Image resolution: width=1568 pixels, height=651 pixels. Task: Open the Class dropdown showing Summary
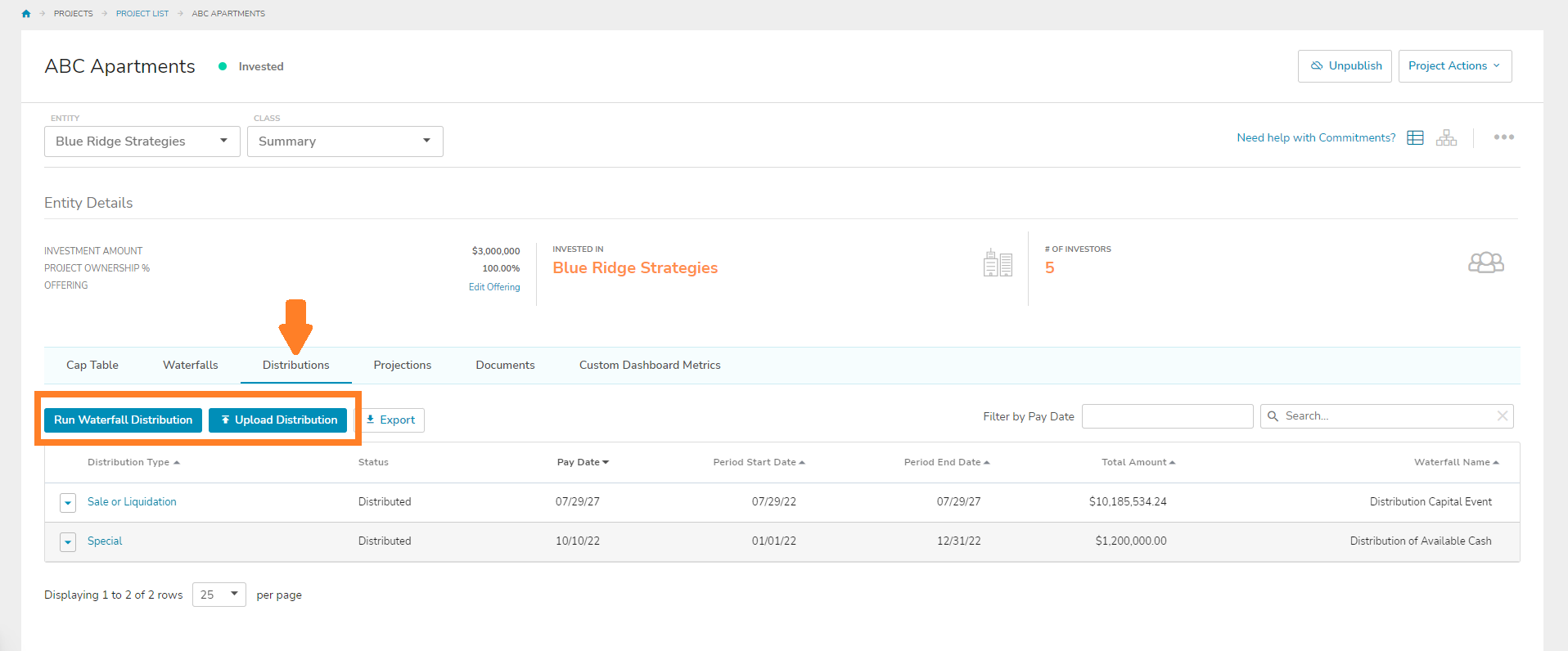point(345,141)
